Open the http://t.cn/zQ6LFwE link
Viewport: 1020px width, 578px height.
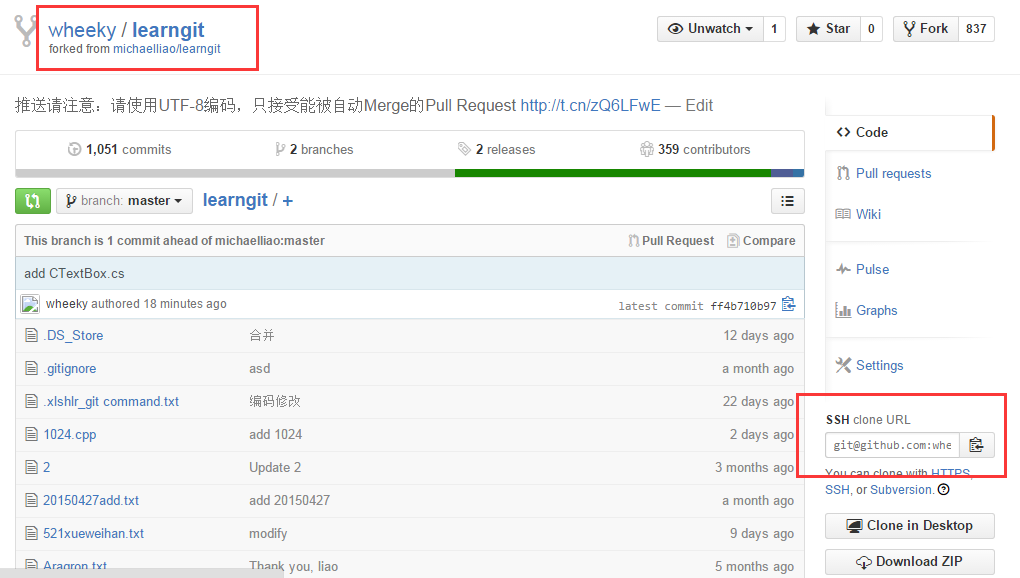pos(590,105)
